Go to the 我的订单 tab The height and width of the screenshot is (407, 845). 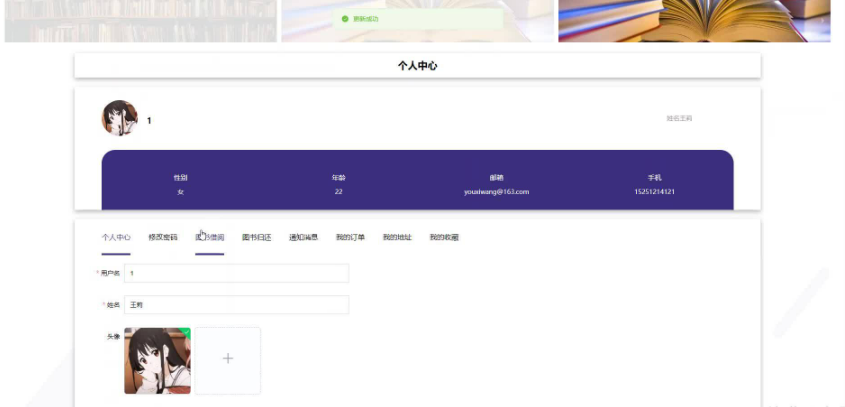[x=350, y=237]
